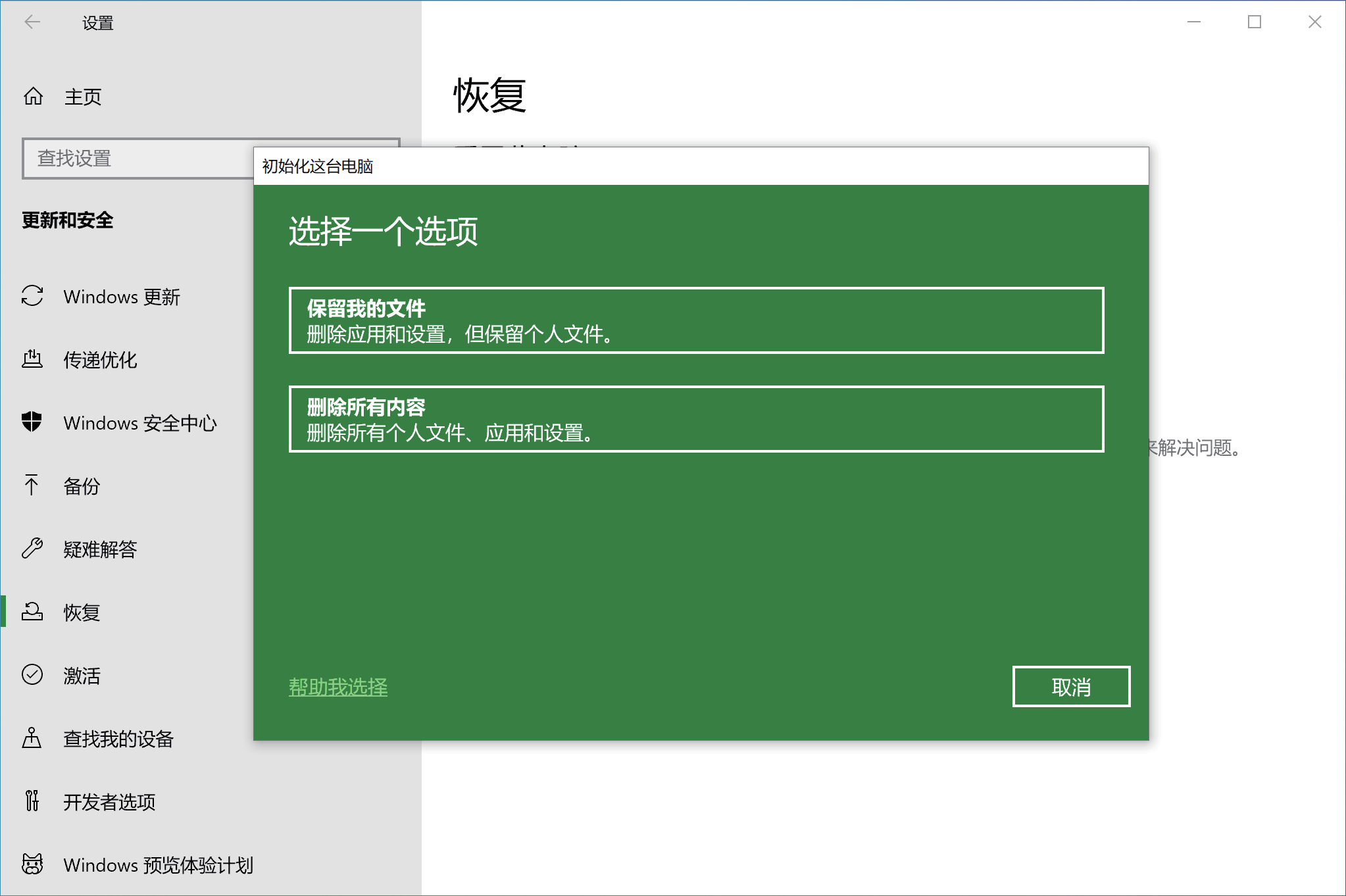Click the Activation checkmark circle icon

click(x=32, y=675)
